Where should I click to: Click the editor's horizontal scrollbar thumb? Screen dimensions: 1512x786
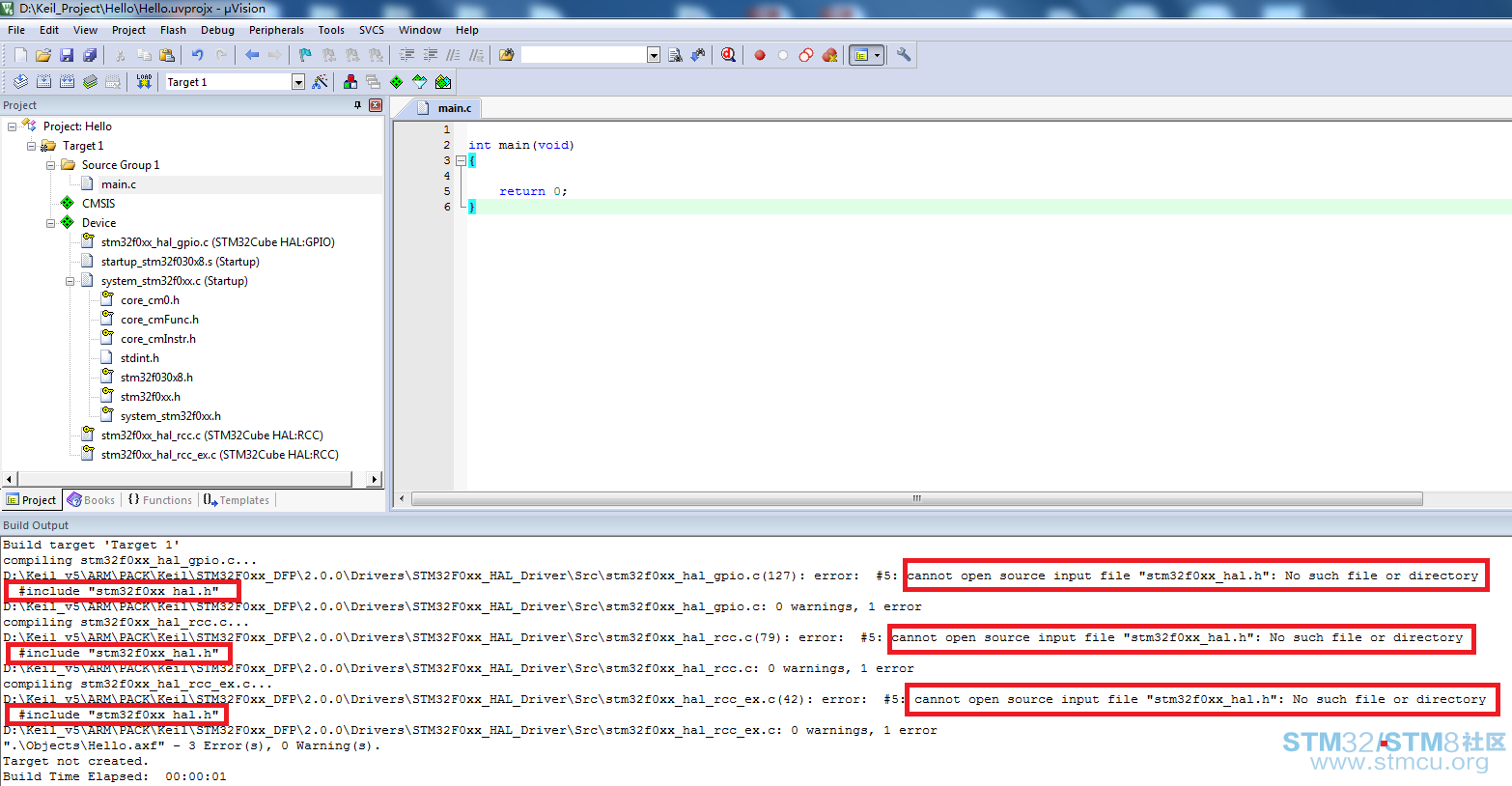tap(917, 499)
